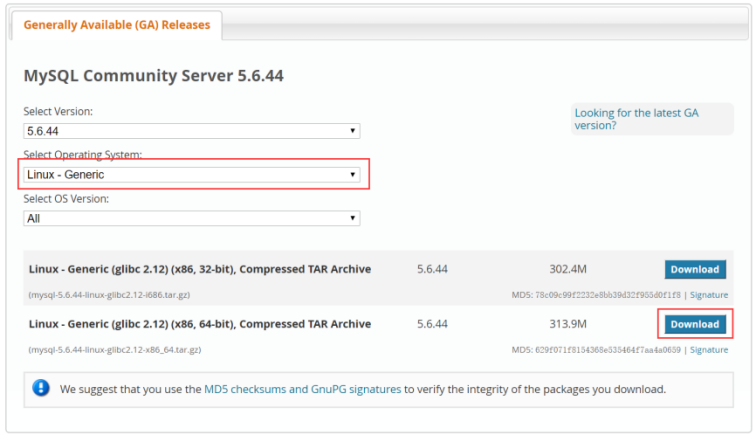
Task: Click the 302.4M file size value
Action: pos(568,269)
